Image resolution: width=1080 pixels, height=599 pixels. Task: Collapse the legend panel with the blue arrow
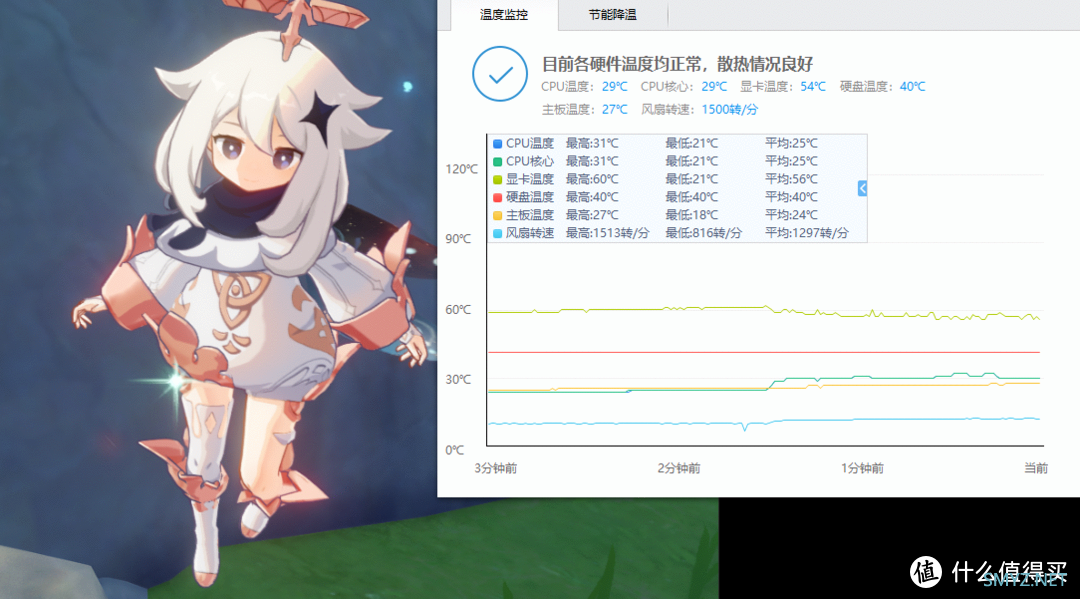862,188
